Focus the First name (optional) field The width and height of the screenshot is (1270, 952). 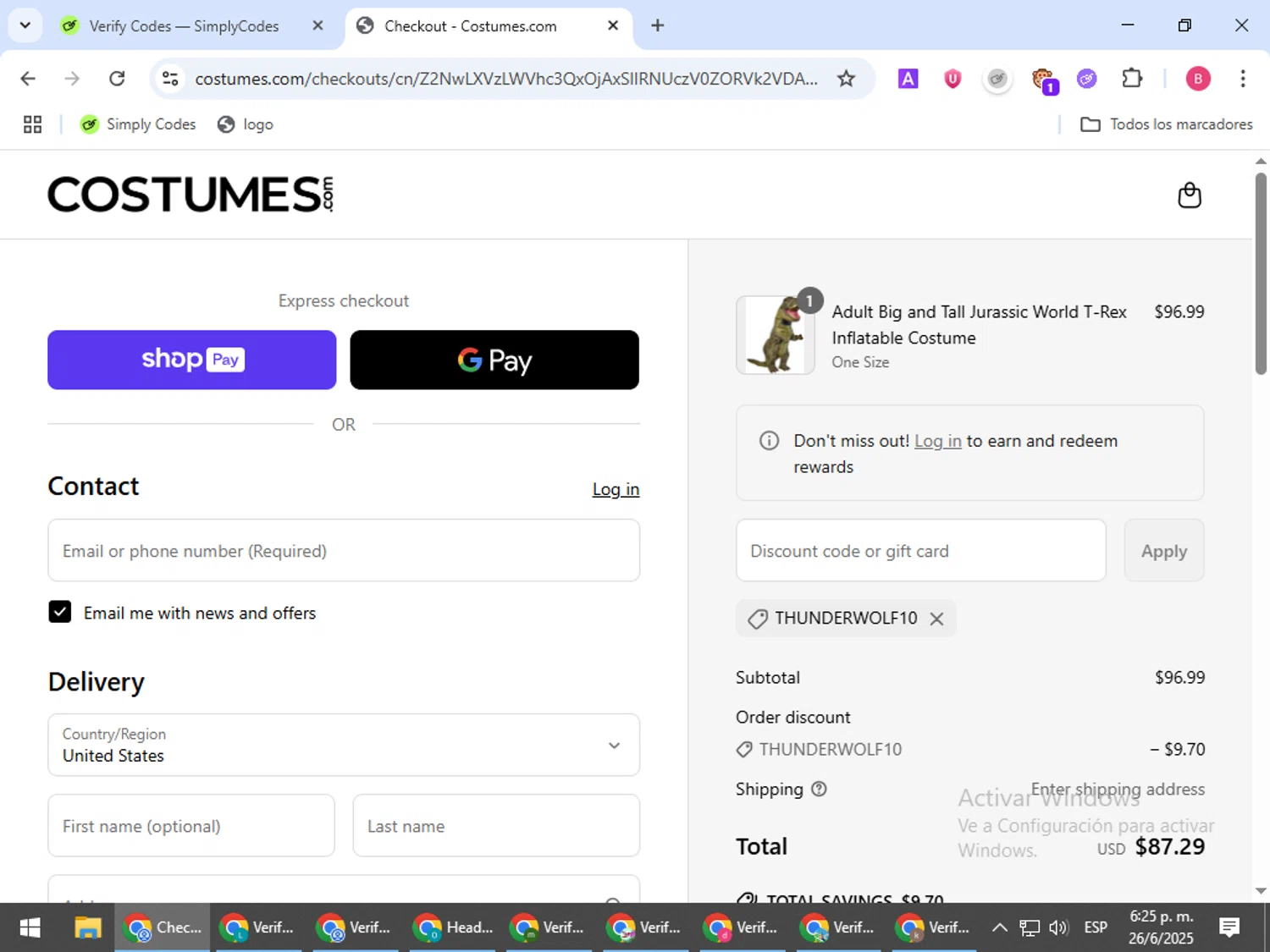click(191, 825)
